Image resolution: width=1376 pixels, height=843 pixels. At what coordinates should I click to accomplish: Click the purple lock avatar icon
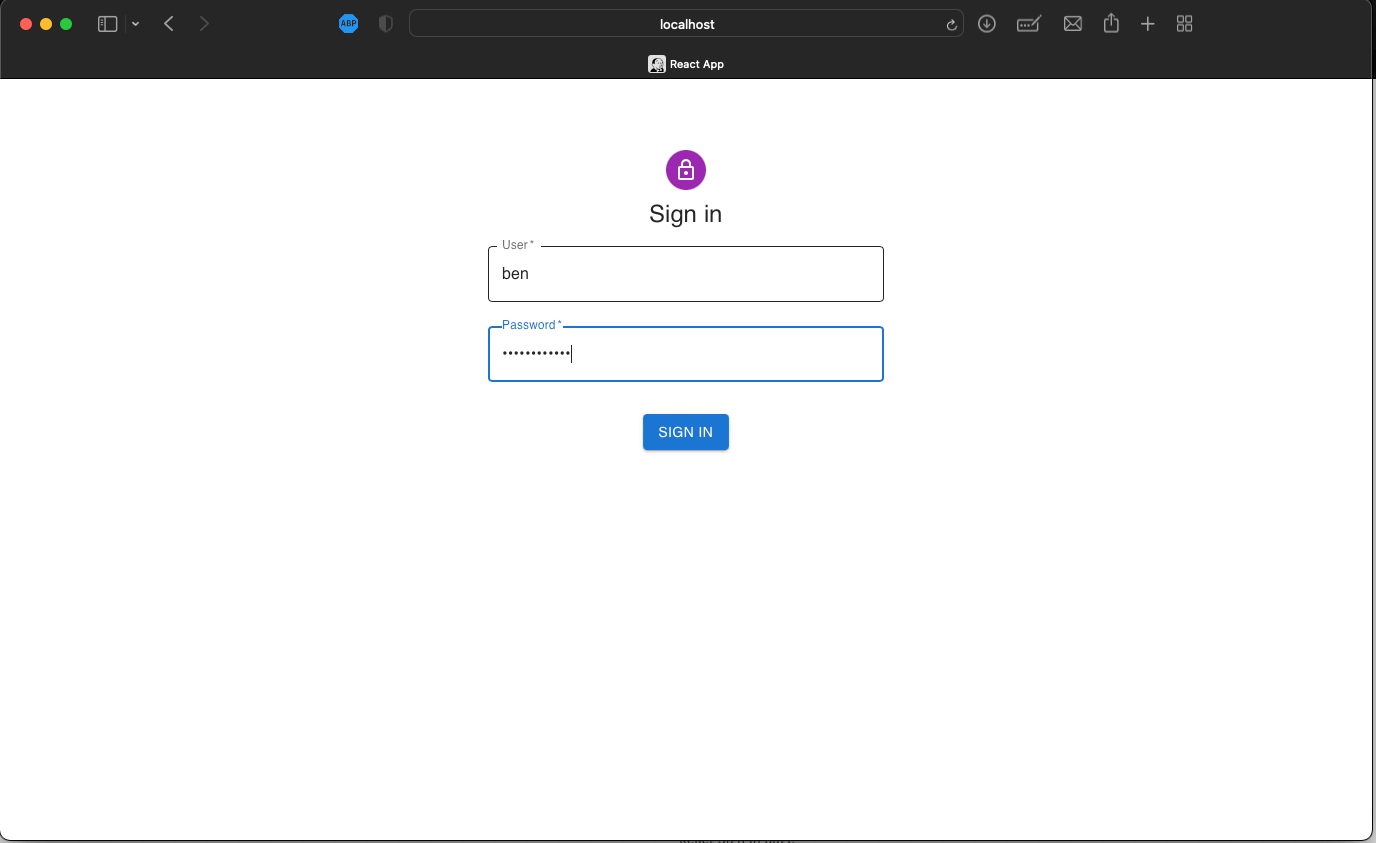[x=686, y=170]
